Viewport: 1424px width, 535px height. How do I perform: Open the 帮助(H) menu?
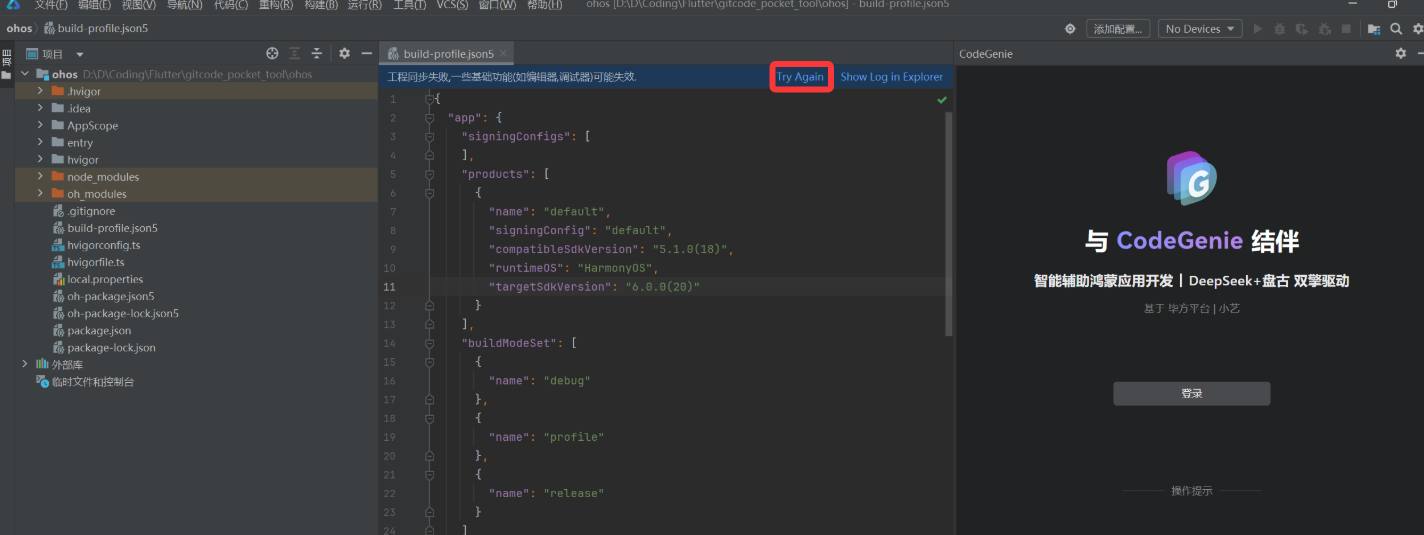click(x=544, y=5)
